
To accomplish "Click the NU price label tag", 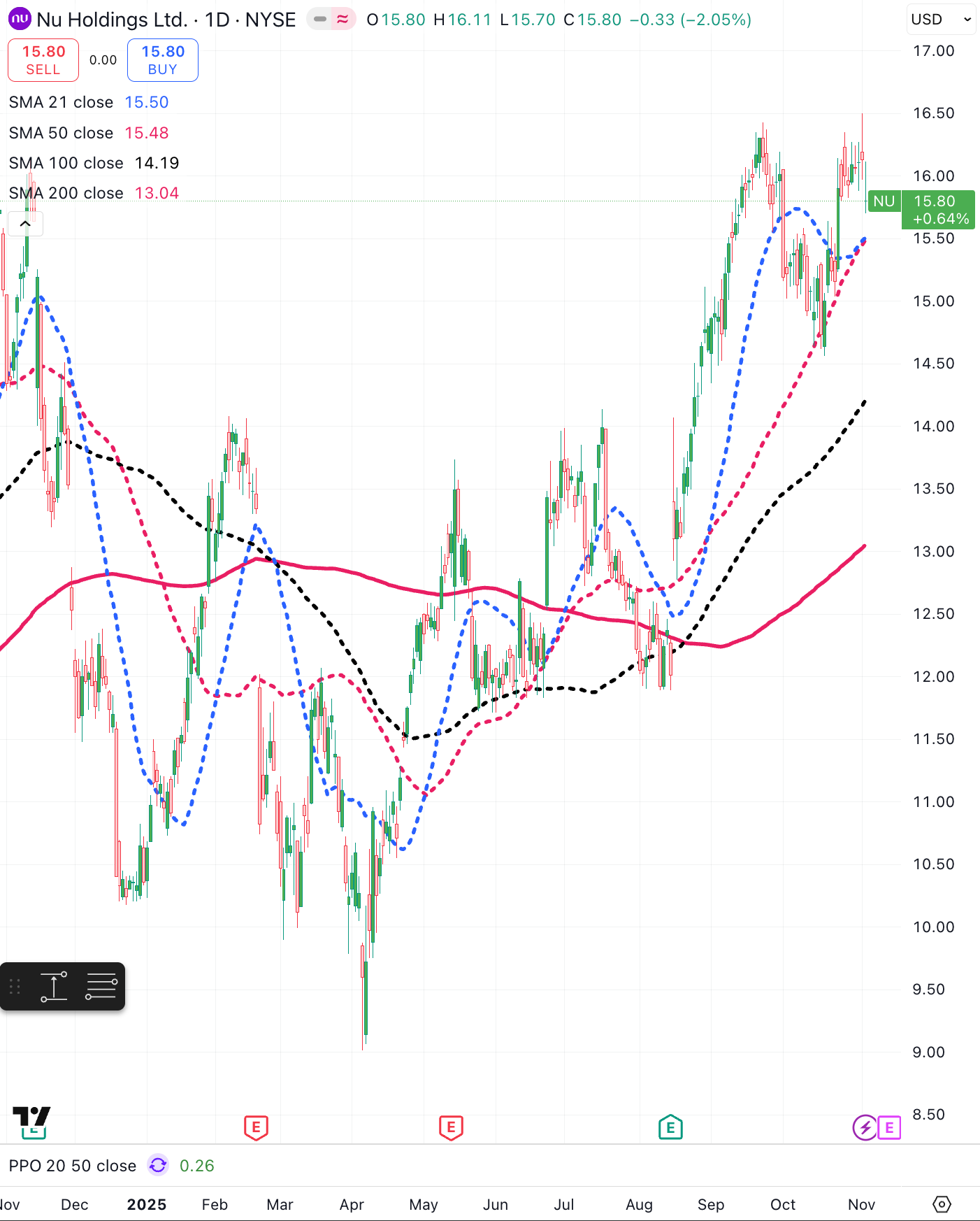I will click(884, 201).
